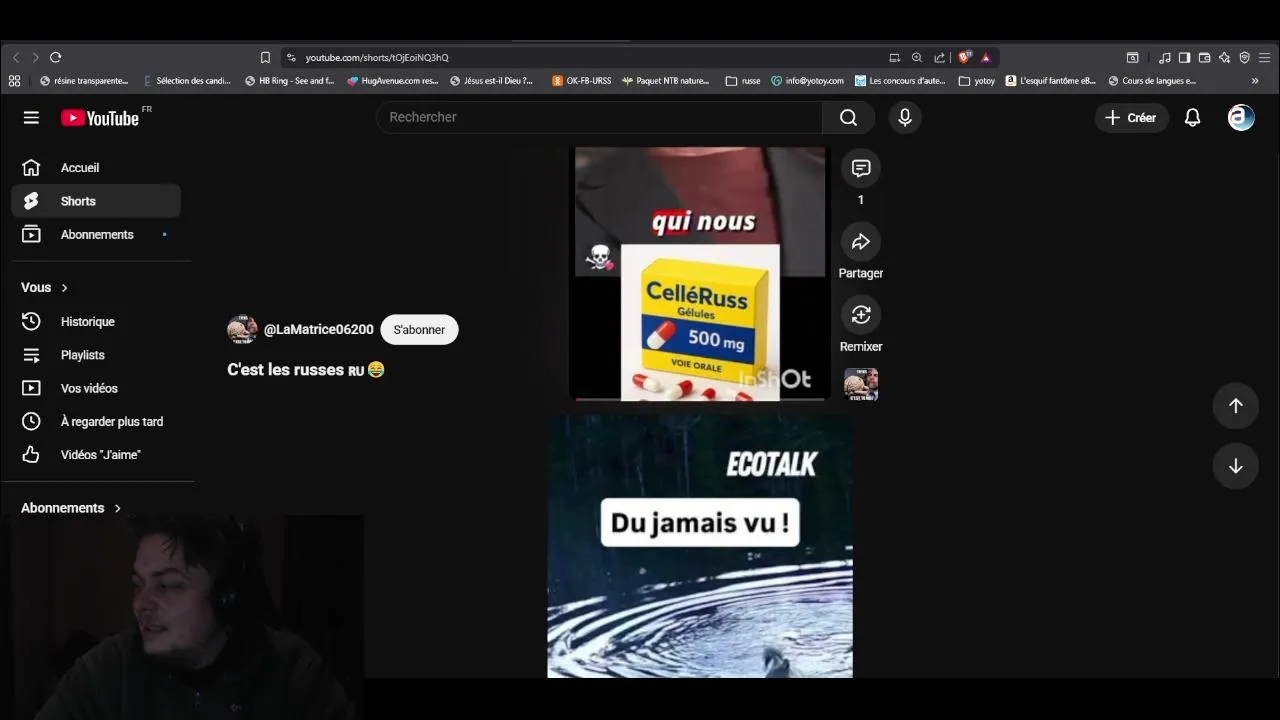Open Leo AI sparkle icon

[1224, 58]
